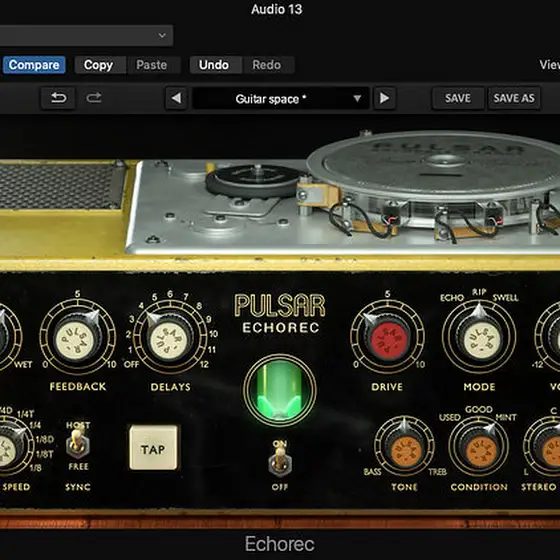Viewport: 560px width, 560px height.
Task: Click the SAVE preset button
Action: tap(458, 98)
